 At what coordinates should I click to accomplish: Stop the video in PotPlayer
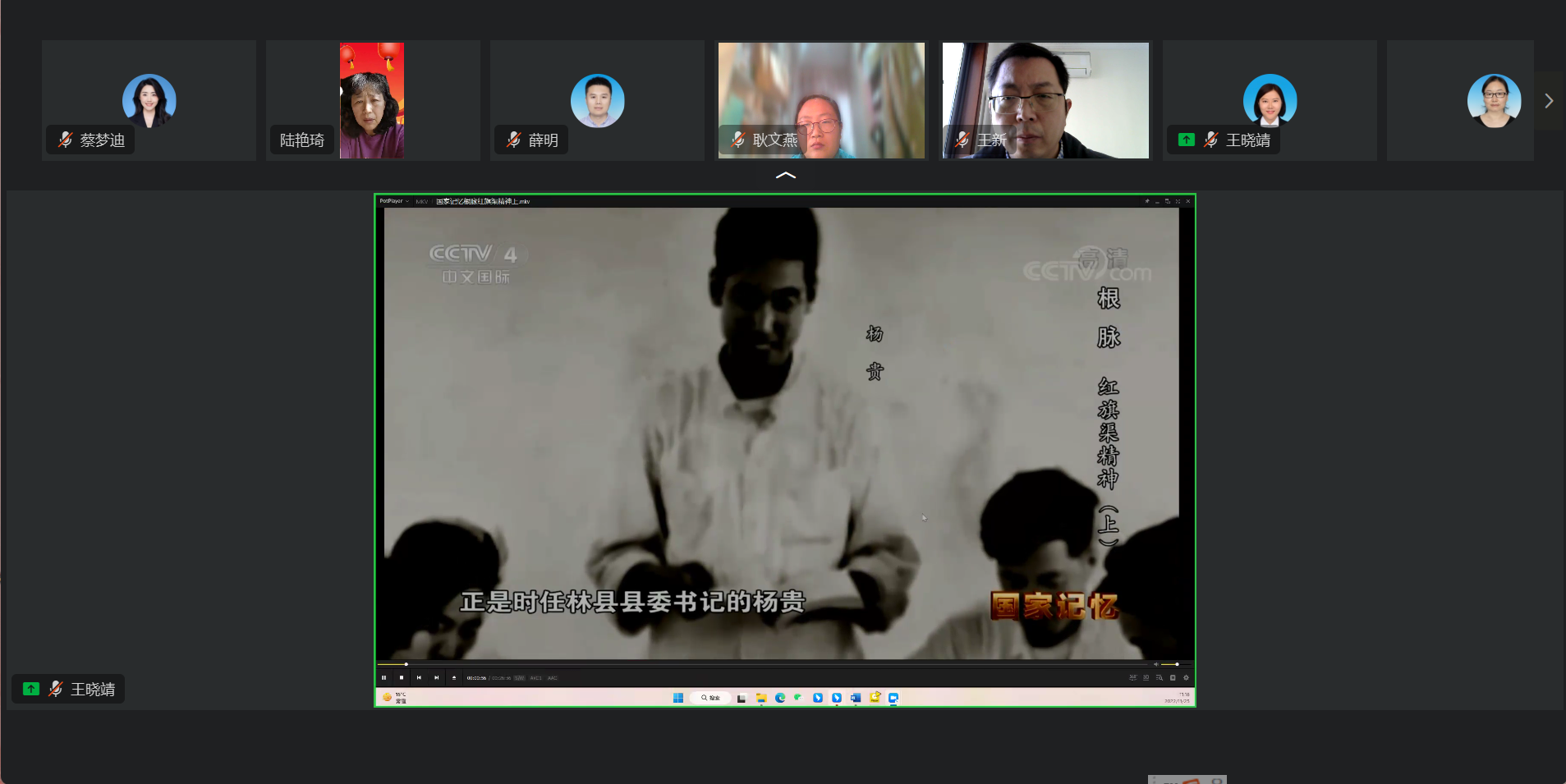coord(402,677)
